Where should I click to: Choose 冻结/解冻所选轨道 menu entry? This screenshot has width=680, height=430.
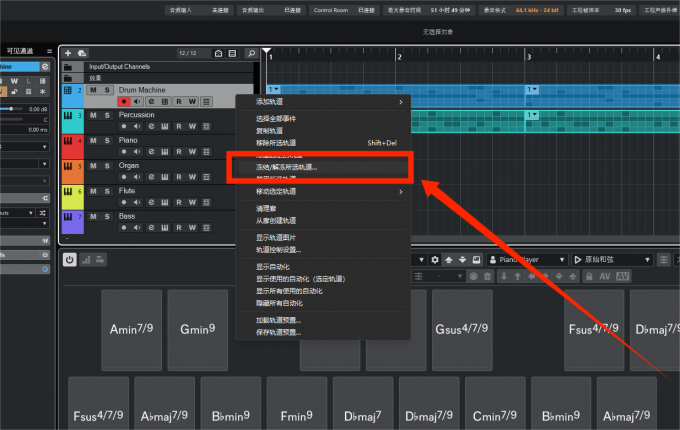323,167
